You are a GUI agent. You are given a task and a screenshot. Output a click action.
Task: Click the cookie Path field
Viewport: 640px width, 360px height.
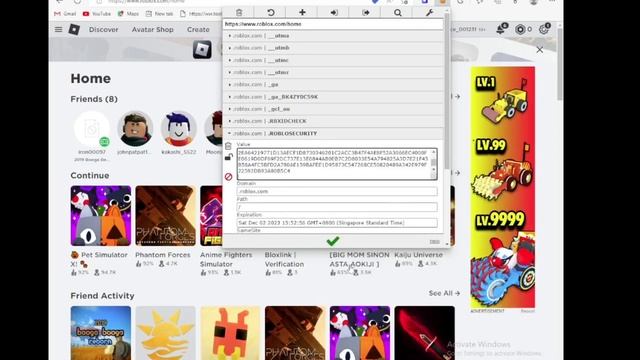[x=337, y=207]
